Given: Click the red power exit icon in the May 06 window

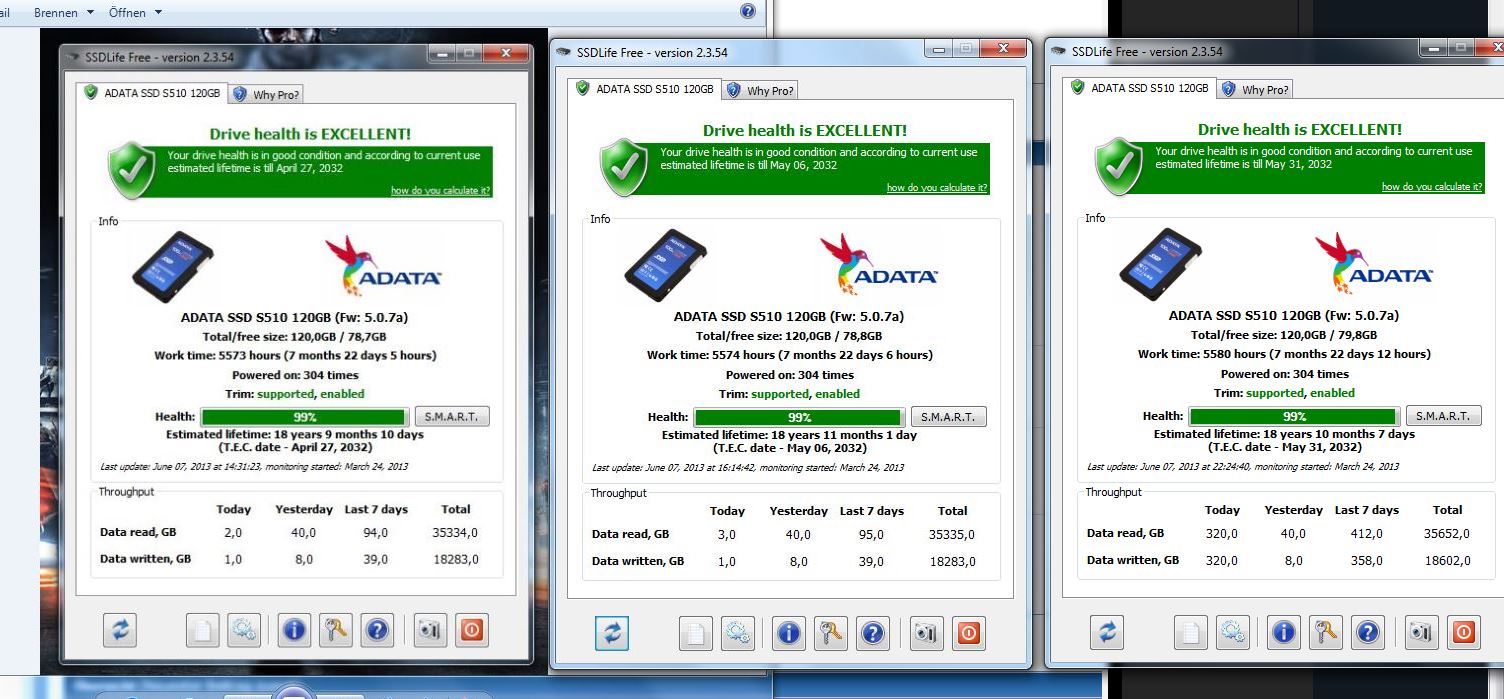Looking at the screenshot, I should click(x=968, y=633).
